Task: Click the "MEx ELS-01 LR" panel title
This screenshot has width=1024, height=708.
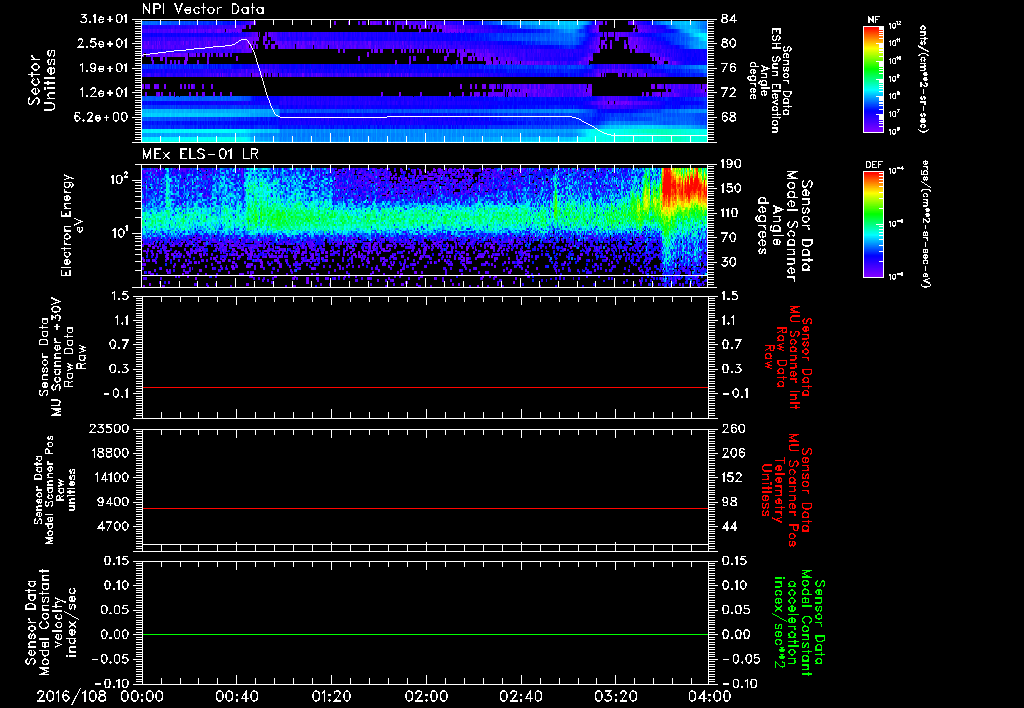Action: click(200, 155)
